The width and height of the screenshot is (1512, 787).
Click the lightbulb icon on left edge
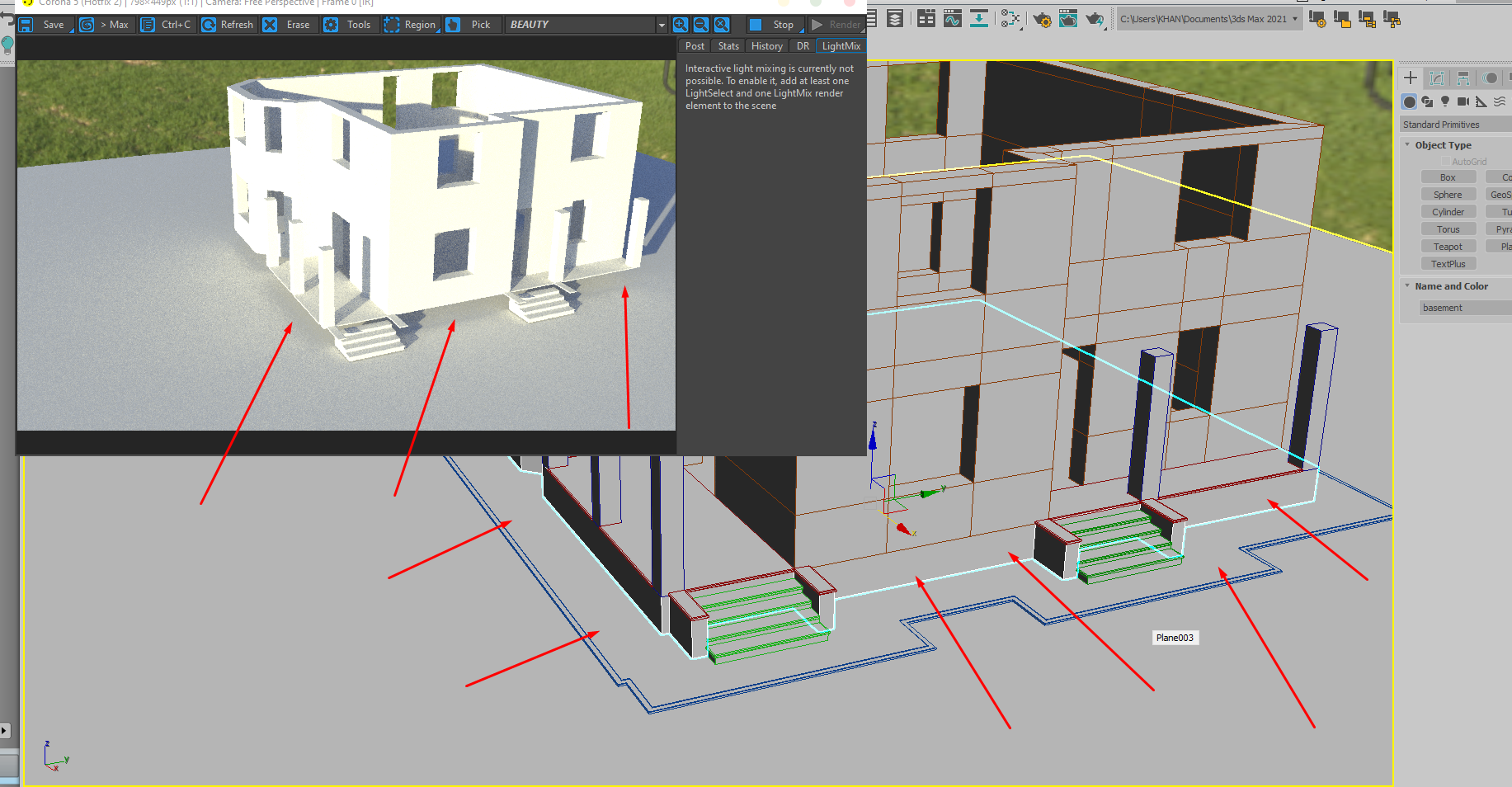point(7,45)
